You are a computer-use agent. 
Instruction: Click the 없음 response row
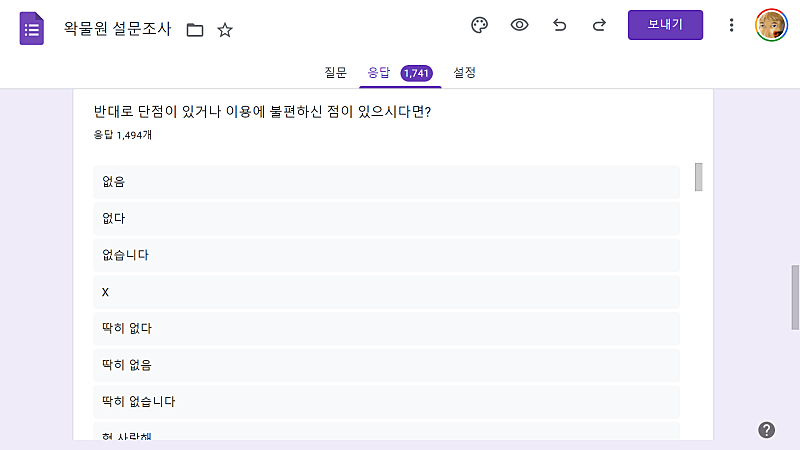tap(386, 182)
